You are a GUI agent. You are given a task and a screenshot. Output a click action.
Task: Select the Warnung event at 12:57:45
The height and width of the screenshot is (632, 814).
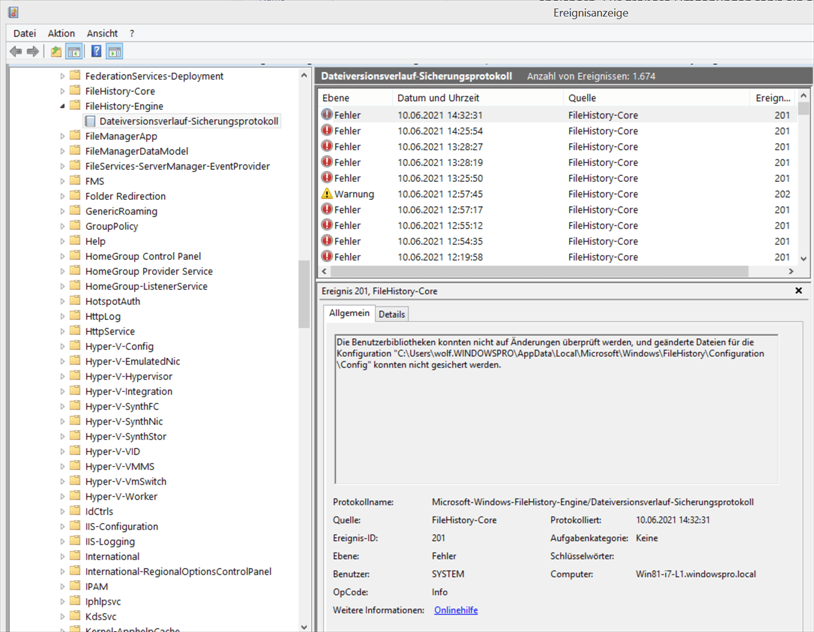coord(557,194)
